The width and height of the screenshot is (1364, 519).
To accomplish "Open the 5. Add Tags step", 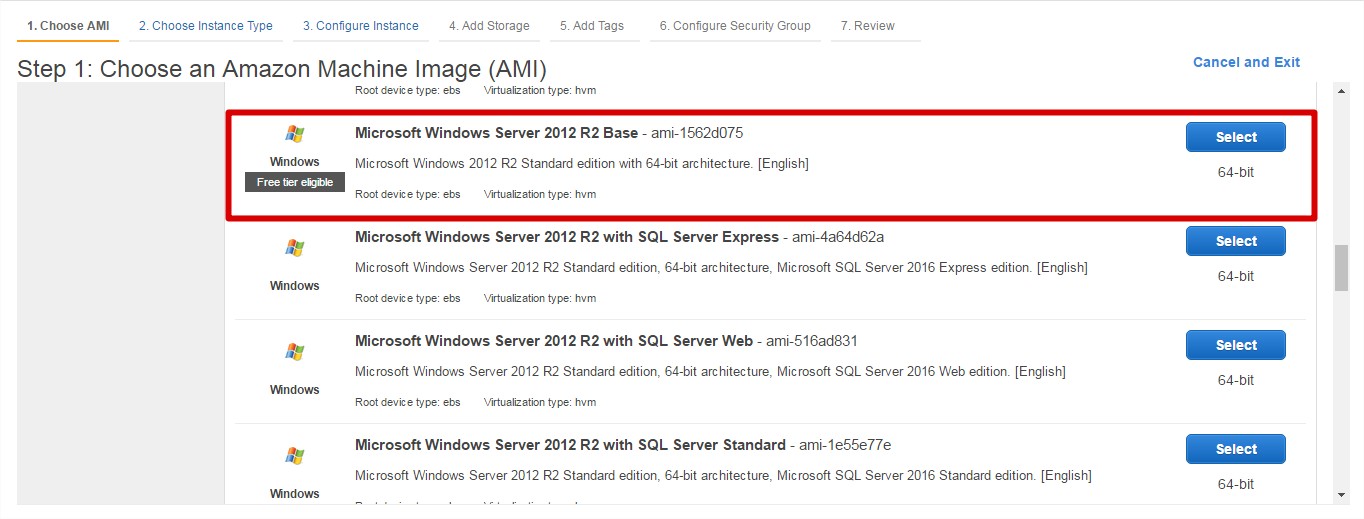I will [x=592, y=26].
